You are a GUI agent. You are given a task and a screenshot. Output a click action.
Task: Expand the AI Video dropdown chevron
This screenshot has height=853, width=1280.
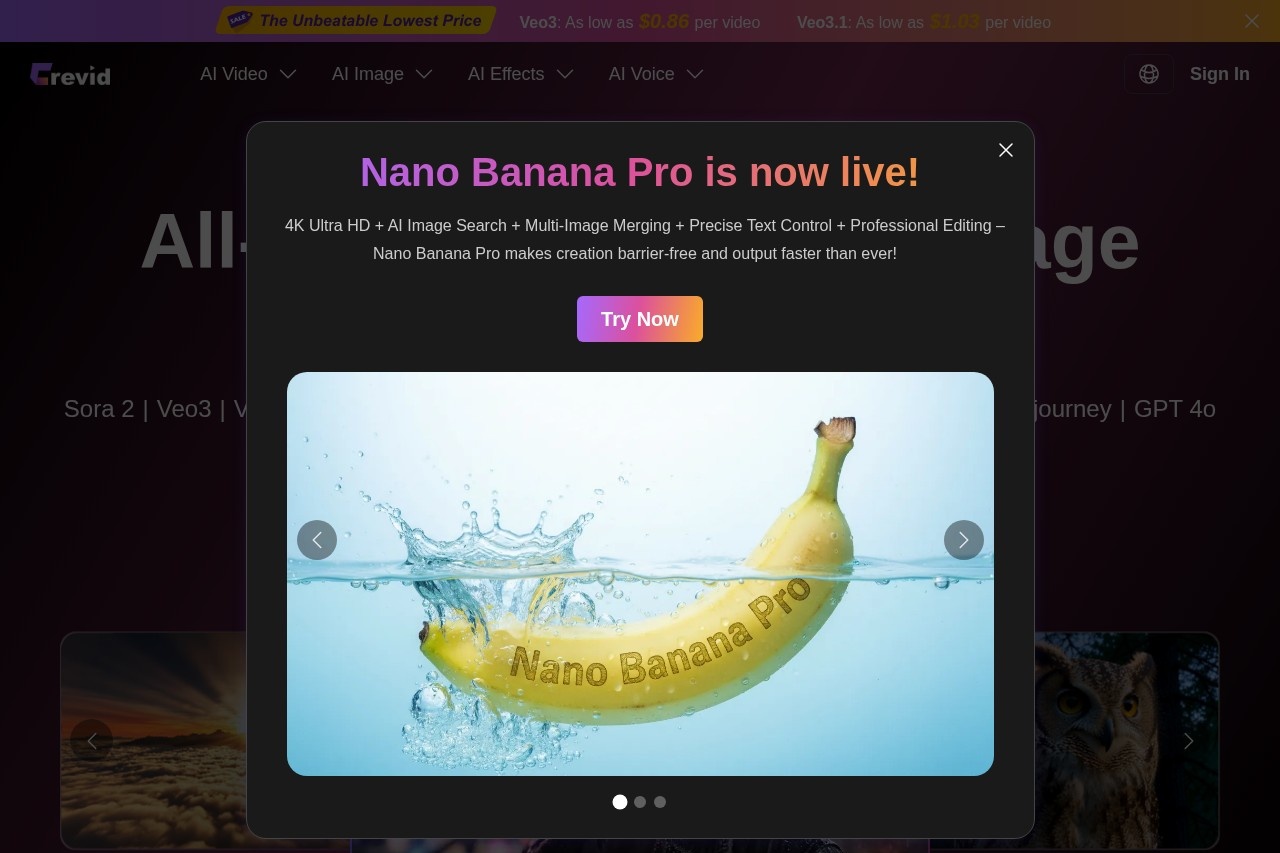[288, 74]
